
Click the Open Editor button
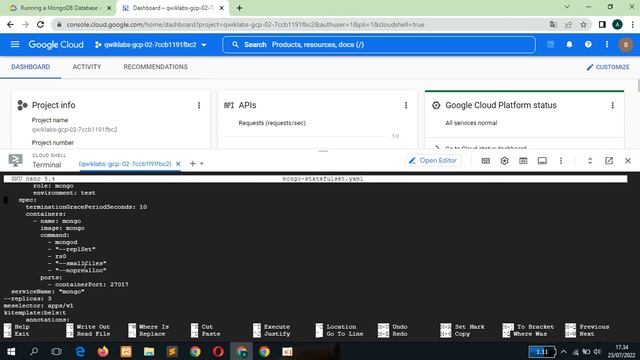pos(433,161)
